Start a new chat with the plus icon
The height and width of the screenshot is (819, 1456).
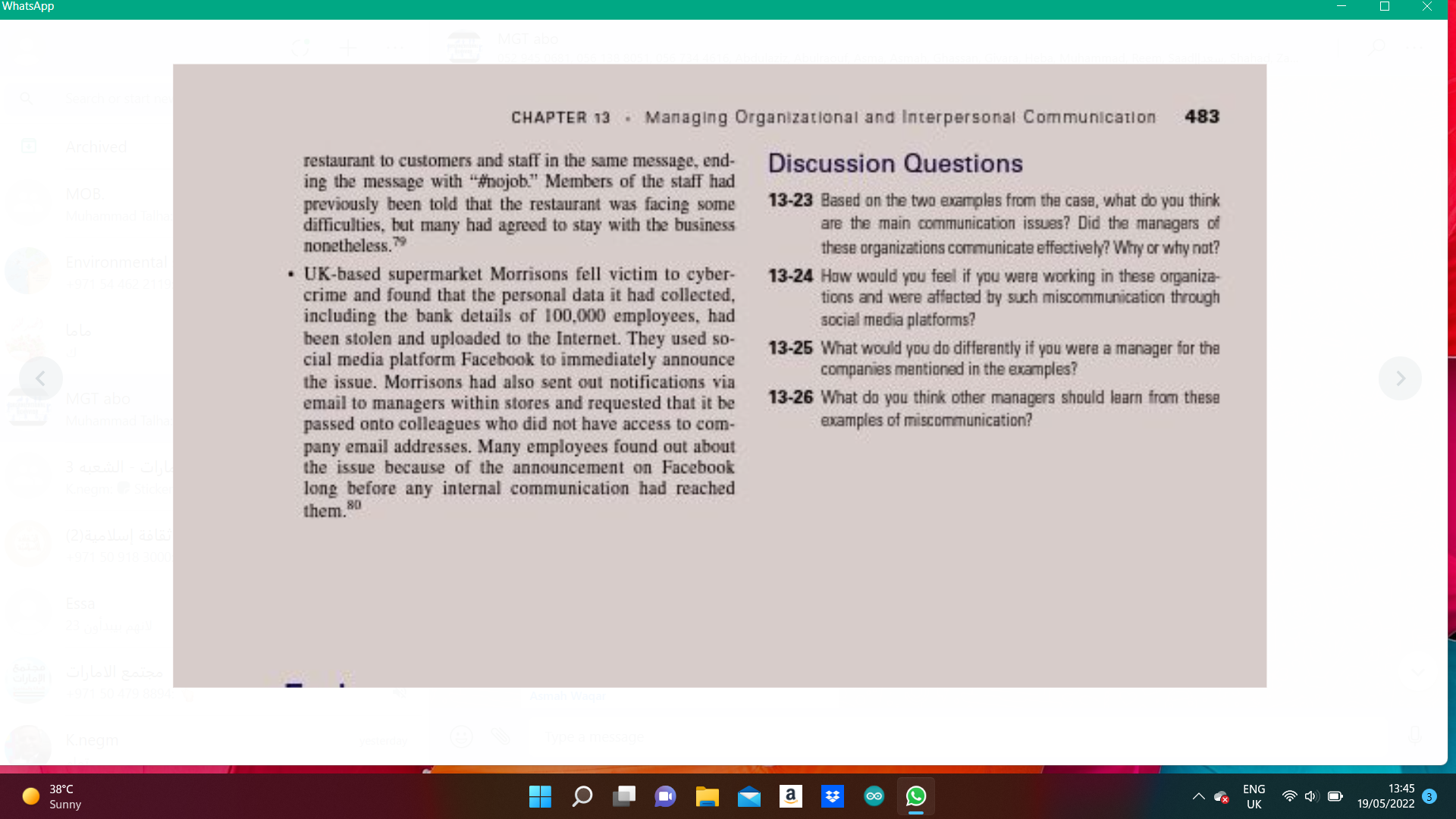pos(348,47)
